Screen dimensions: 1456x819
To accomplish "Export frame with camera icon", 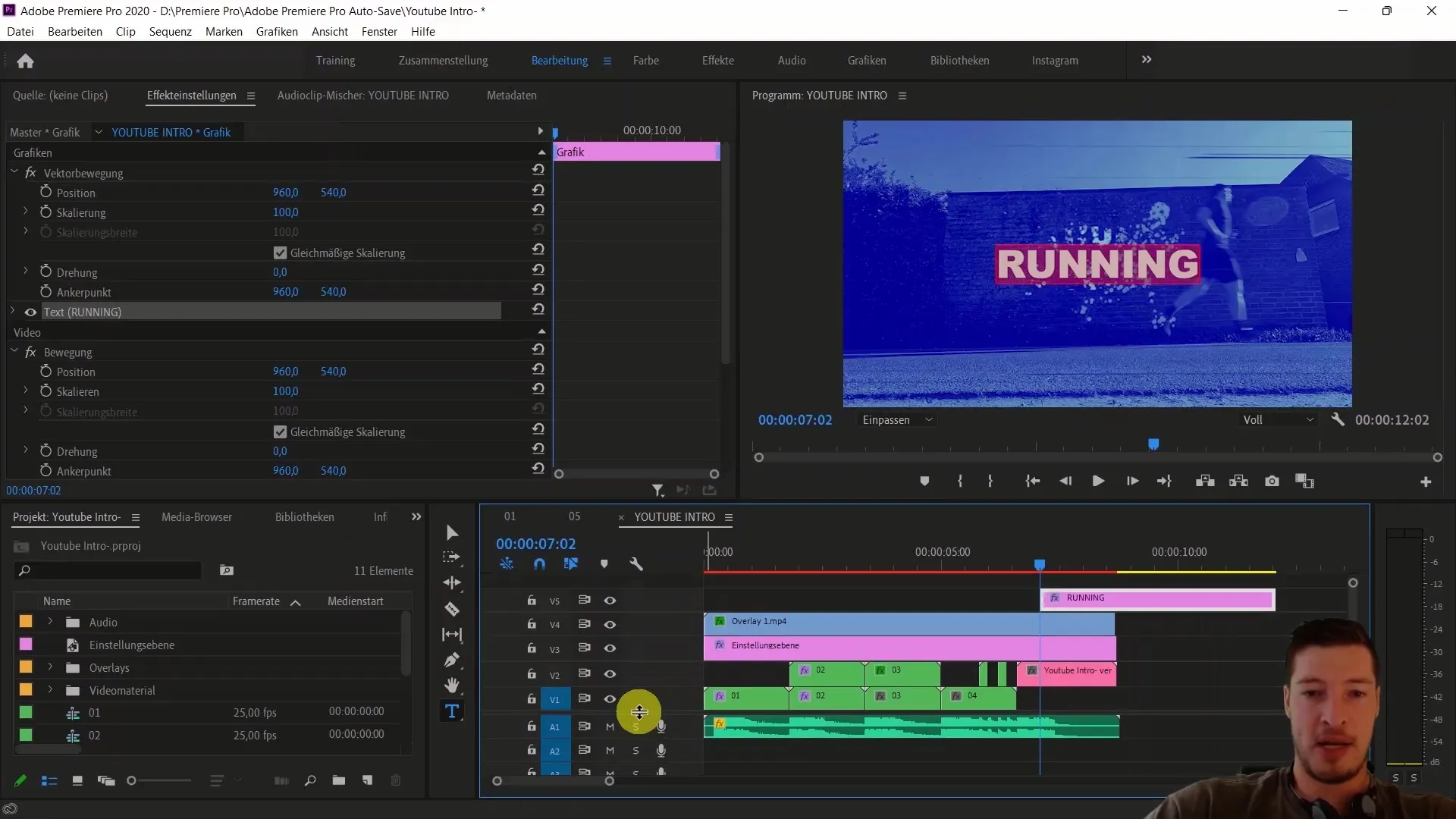I will [x=1272, y=482].
